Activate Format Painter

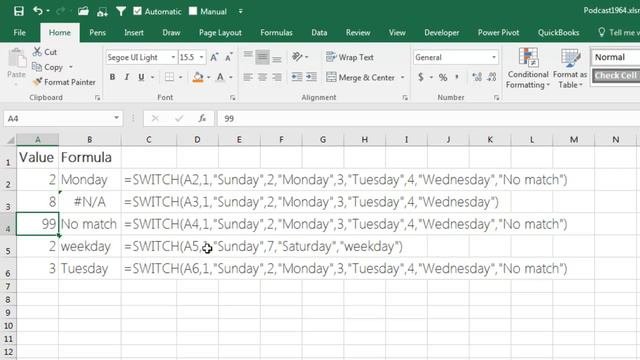point(64,82)
